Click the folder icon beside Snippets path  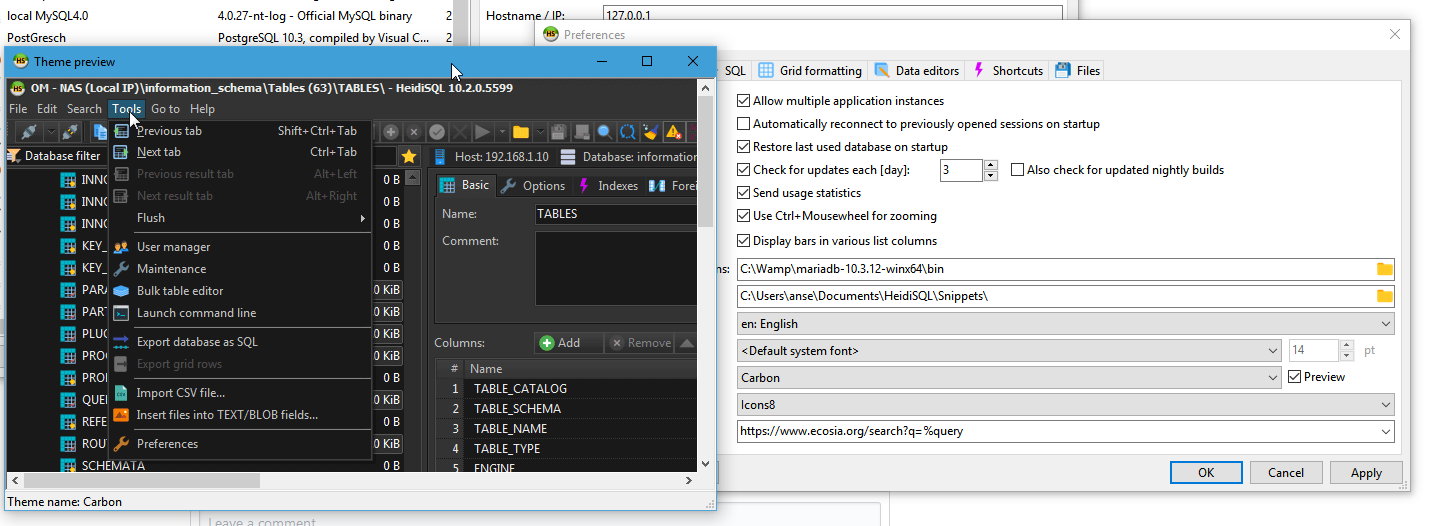[x=1384, y=296]
